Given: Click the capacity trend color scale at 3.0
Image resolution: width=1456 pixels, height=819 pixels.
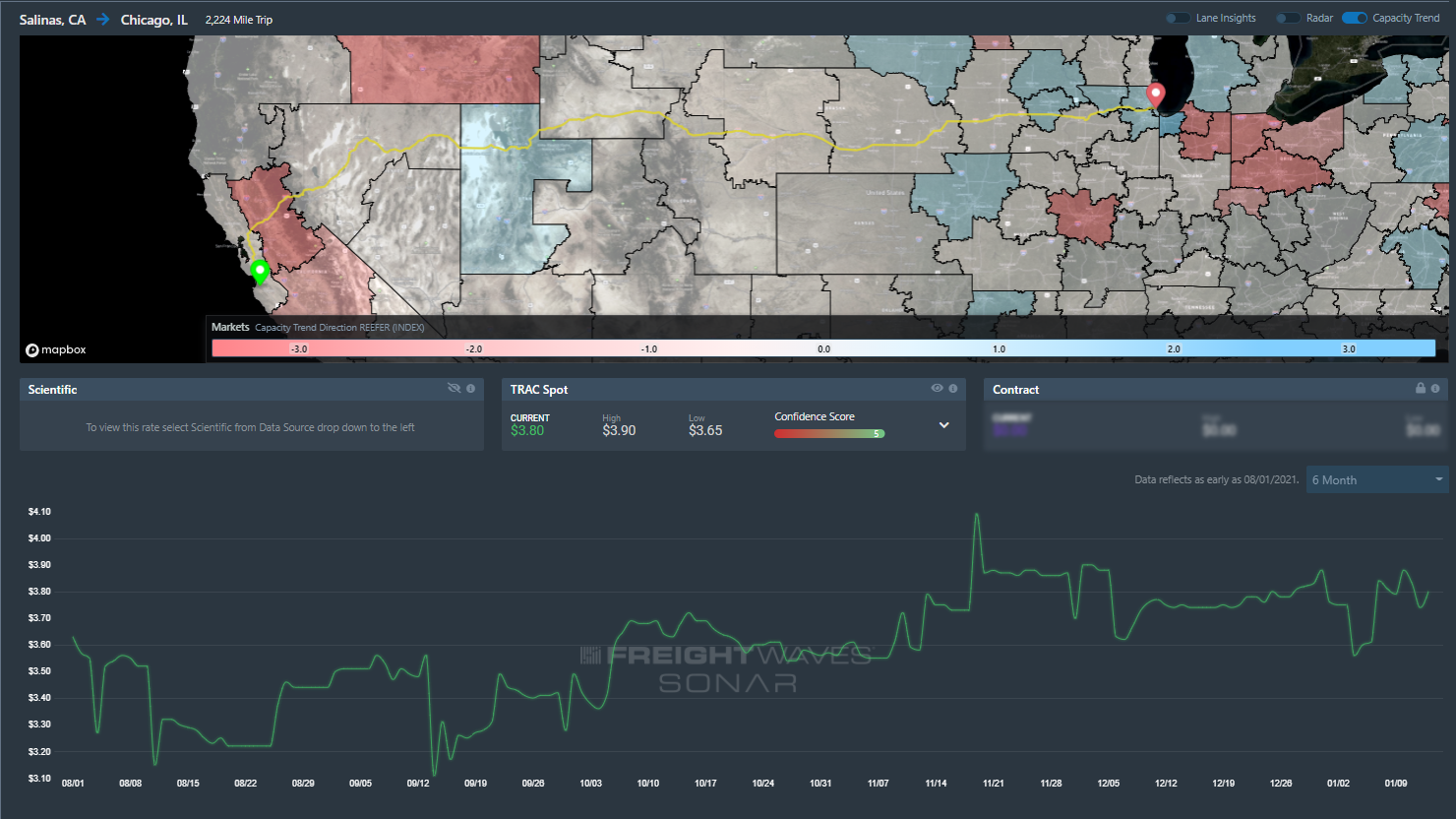Looking at the screenshot, I should coord(1349,348).
